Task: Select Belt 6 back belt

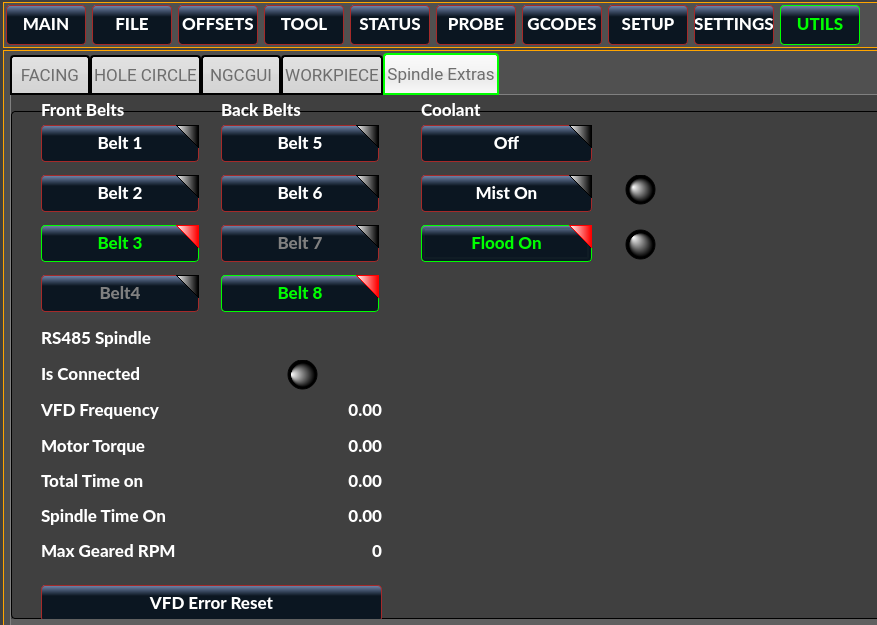Action: [x=300, y=193]
